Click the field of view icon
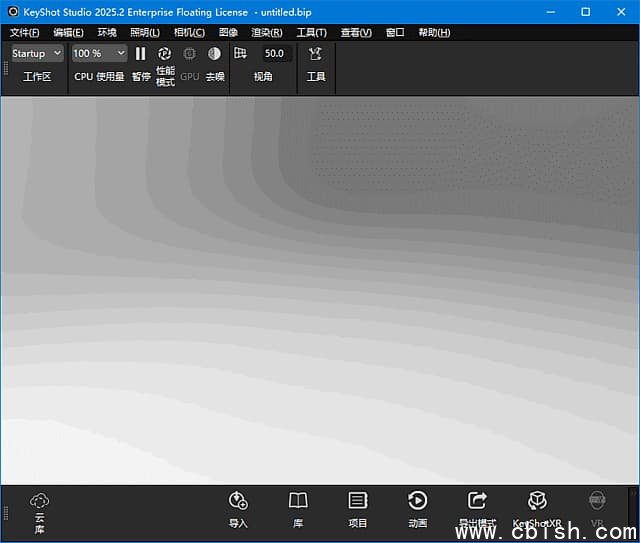 coord(240,53)
